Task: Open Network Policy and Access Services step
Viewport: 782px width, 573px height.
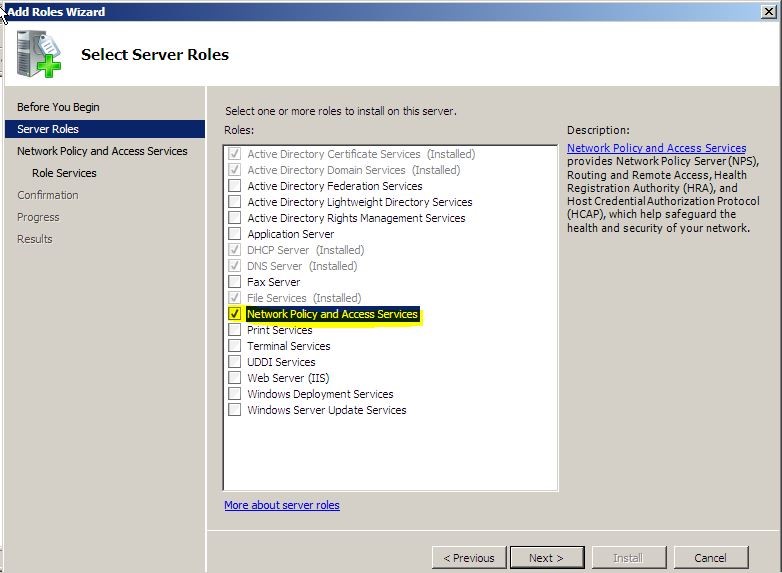Action: 102,151
